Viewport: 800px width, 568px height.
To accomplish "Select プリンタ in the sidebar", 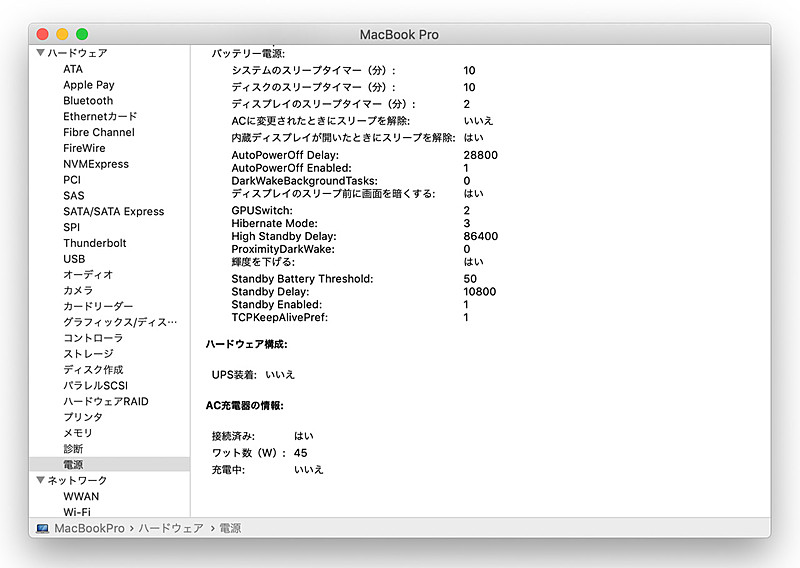I will (x=83, y=417).
